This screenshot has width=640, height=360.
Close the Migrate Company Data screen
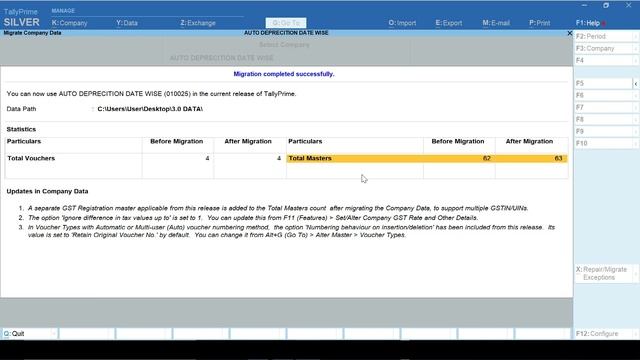click(x=570, y=33)
